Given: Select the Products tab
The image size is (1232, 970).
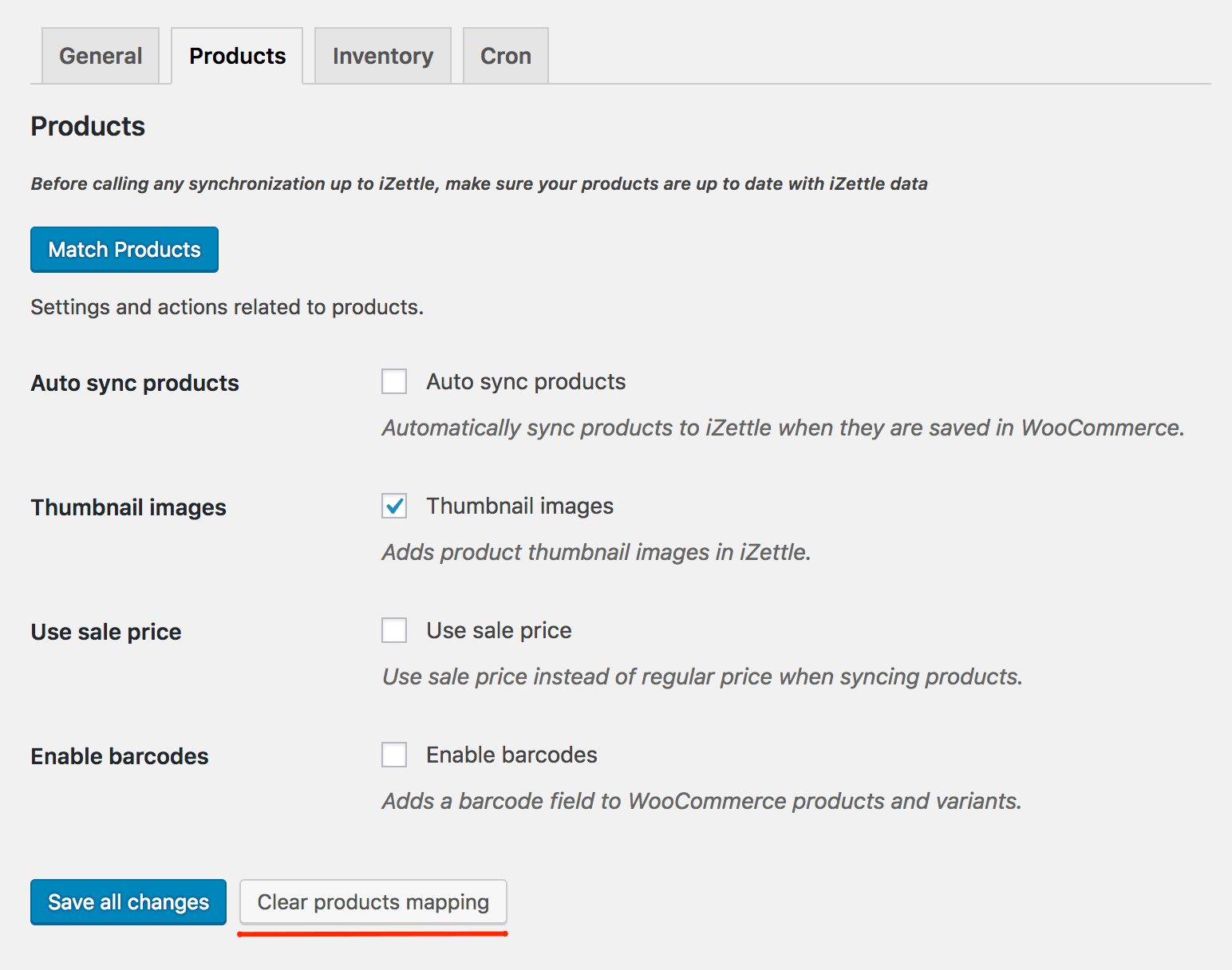Looking at the screenshot, I should (x=236, y=55).
